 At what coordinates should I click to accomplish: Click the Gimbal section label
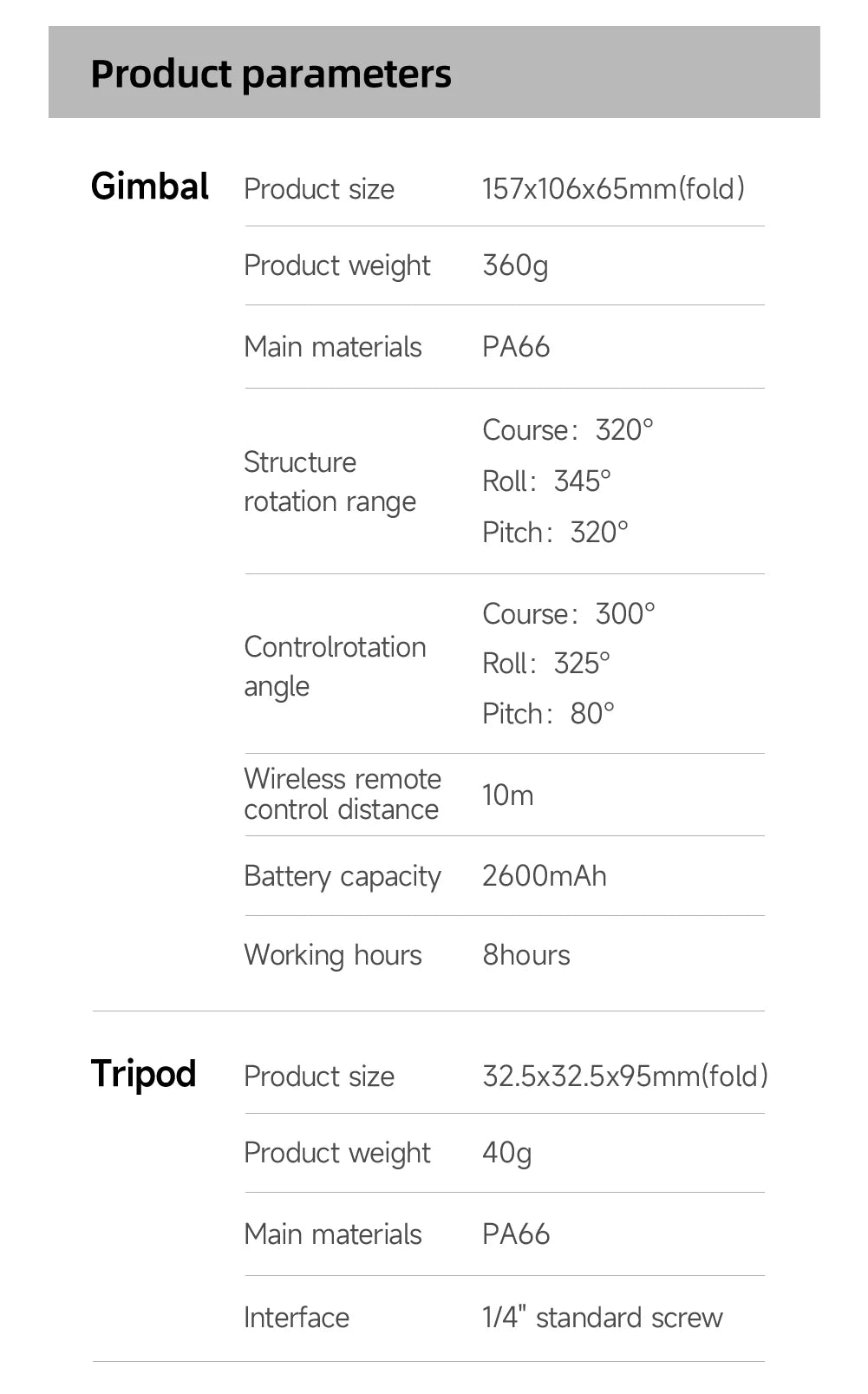point(149,187)
